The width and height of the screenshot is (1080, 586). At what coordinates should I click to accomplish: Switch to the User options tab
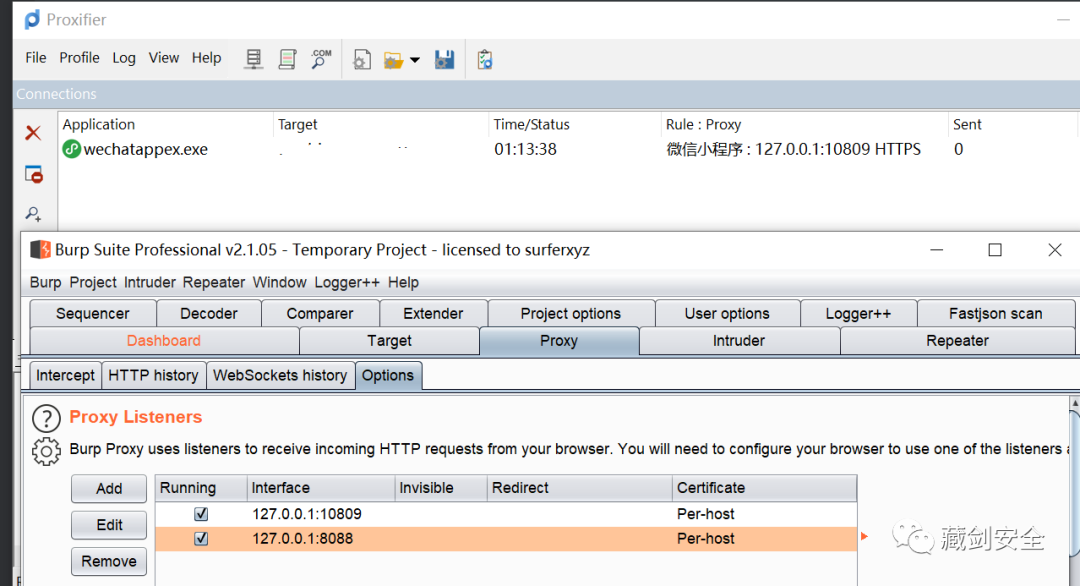[727, 313]
